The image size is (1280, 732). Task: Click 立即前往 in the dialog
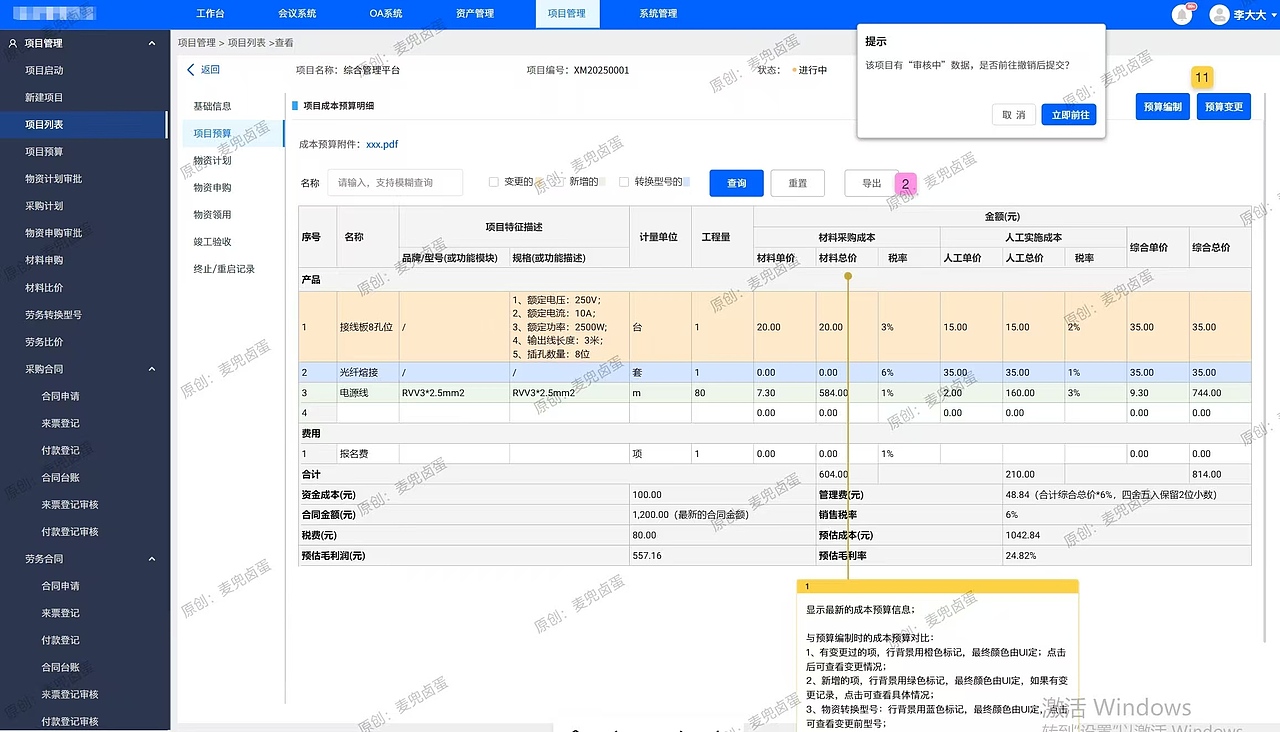tap(1069, 115)
